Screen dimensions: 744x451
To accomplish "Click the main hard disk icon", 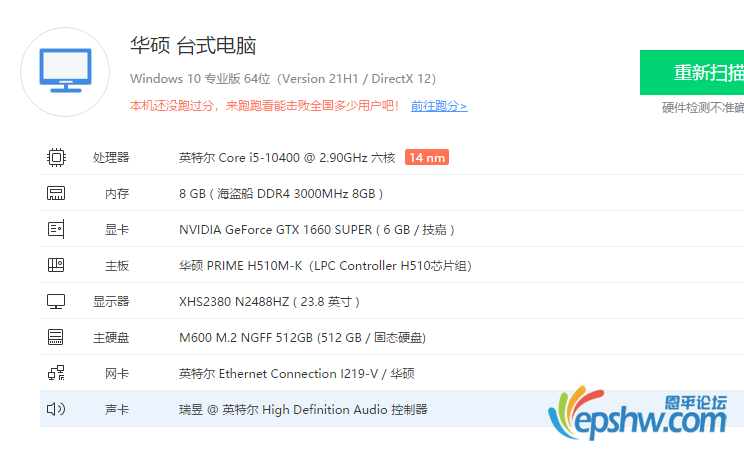I will point(56,337).
